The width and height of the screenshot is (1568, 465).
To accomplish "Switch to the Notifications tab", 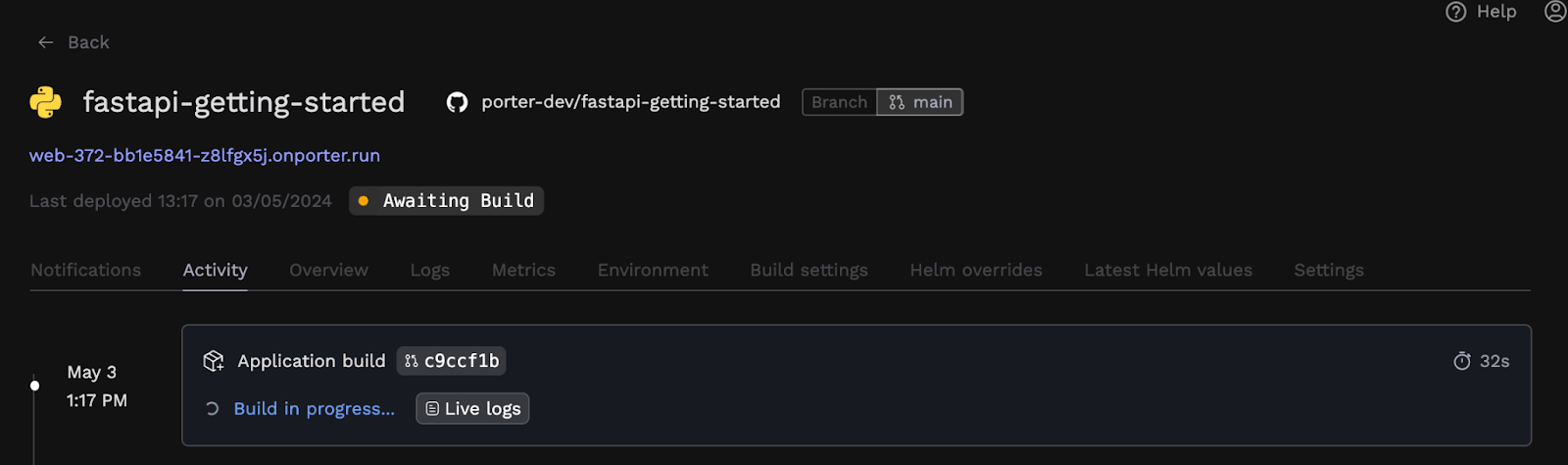I will (x=86, y=270).
